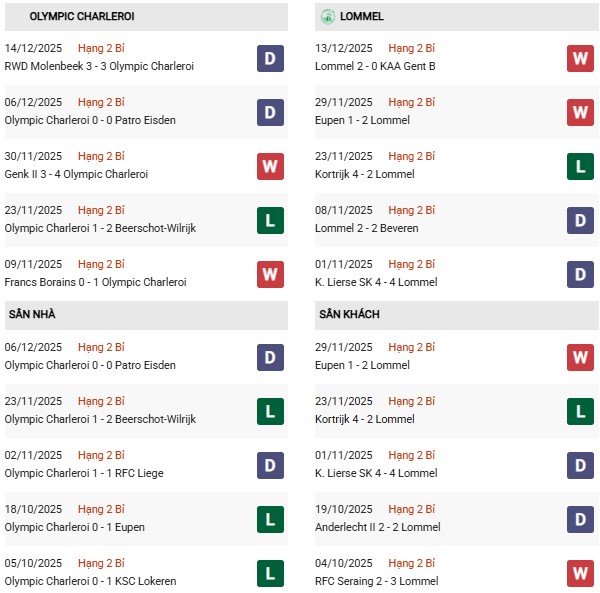Open the Sân Nhà home matches header
This screenshot has width=600, height=593.
point(32,315)
